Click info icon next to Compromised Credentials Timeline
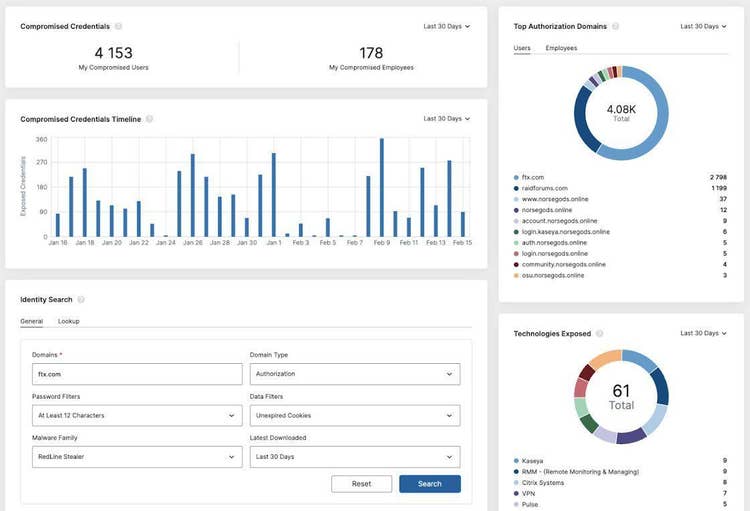Screen dimensions: 750x511 coord(150,119)
